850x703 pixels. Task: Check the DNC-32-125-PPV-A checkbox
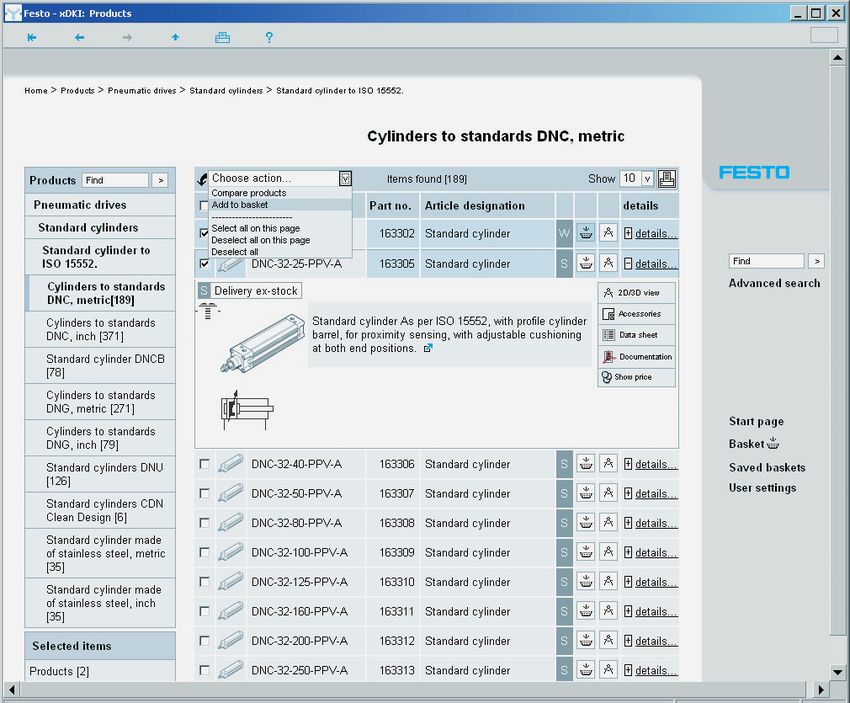tap(204, 582)
